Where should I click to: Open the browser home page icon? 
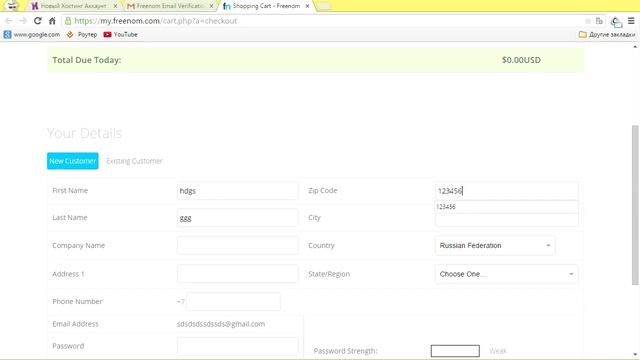[x=52, y=21]
